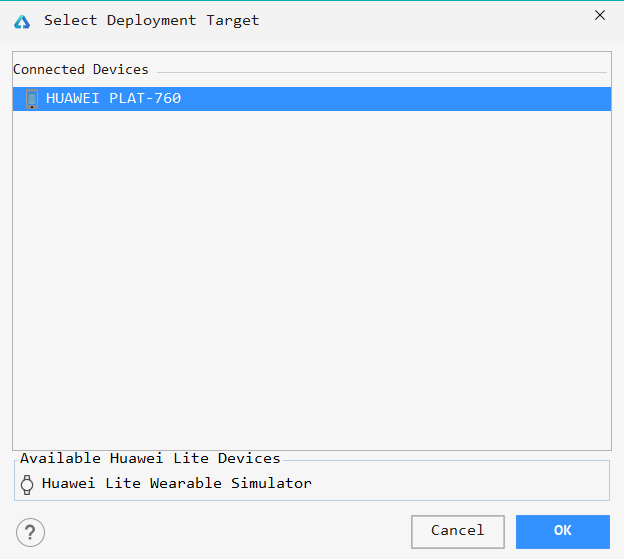Viewport: 624px width, 559px height.
Task: Click the watch icon for Lite Wearable Simulator
Action: 27,484
